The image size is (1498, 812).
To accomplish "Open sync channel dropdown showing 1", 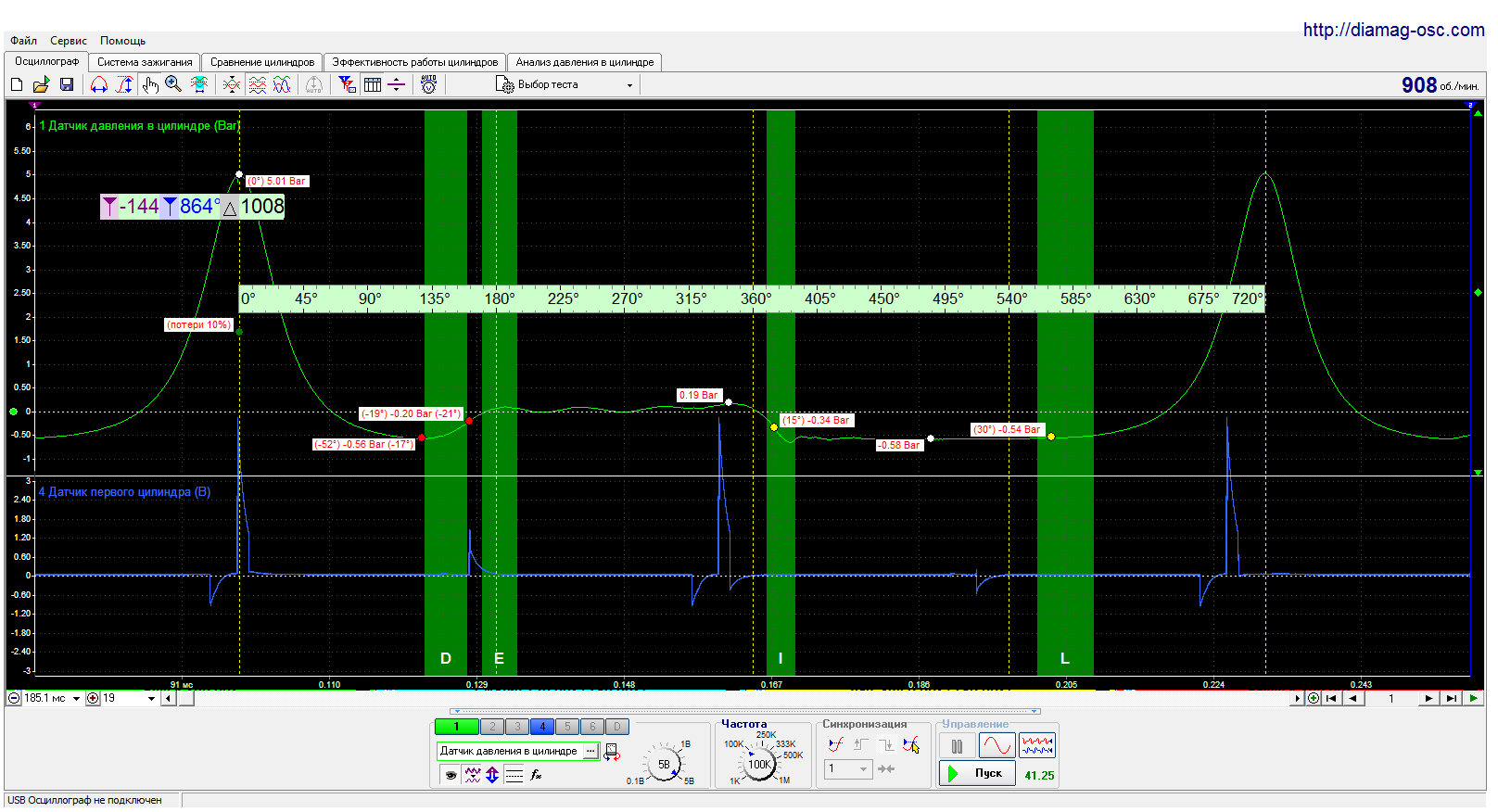I will coord(848,768).
